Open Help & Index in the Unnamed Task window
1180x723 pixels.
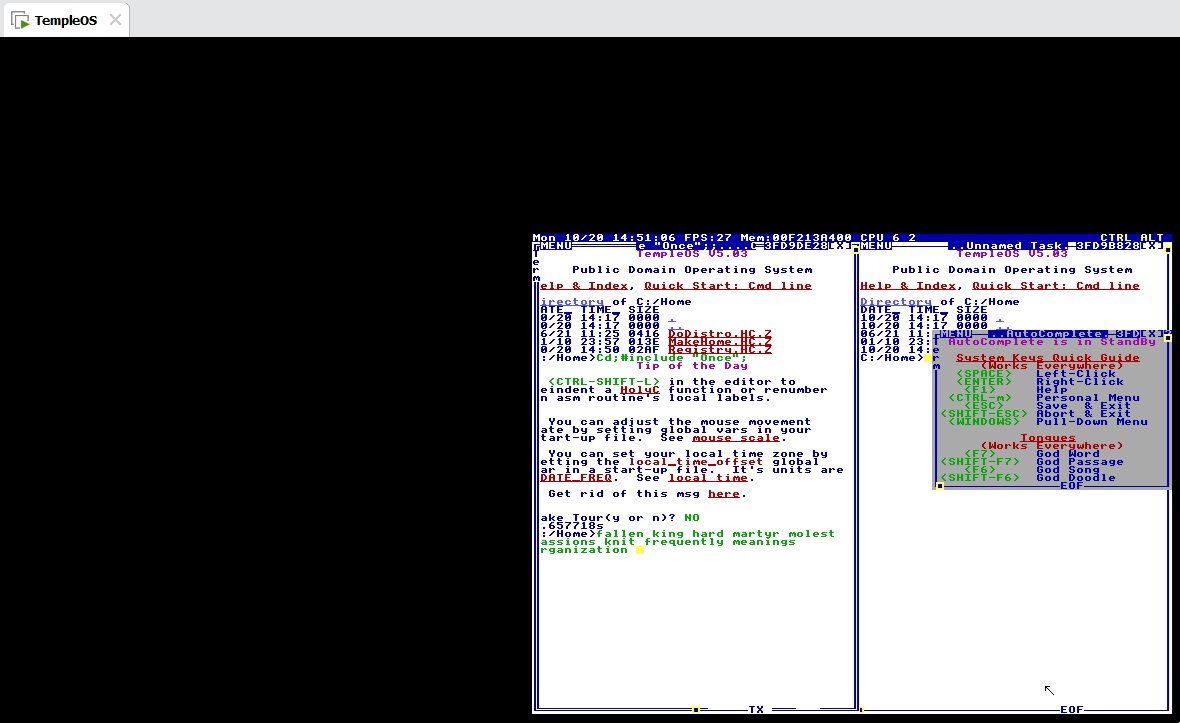coord(908,286)
